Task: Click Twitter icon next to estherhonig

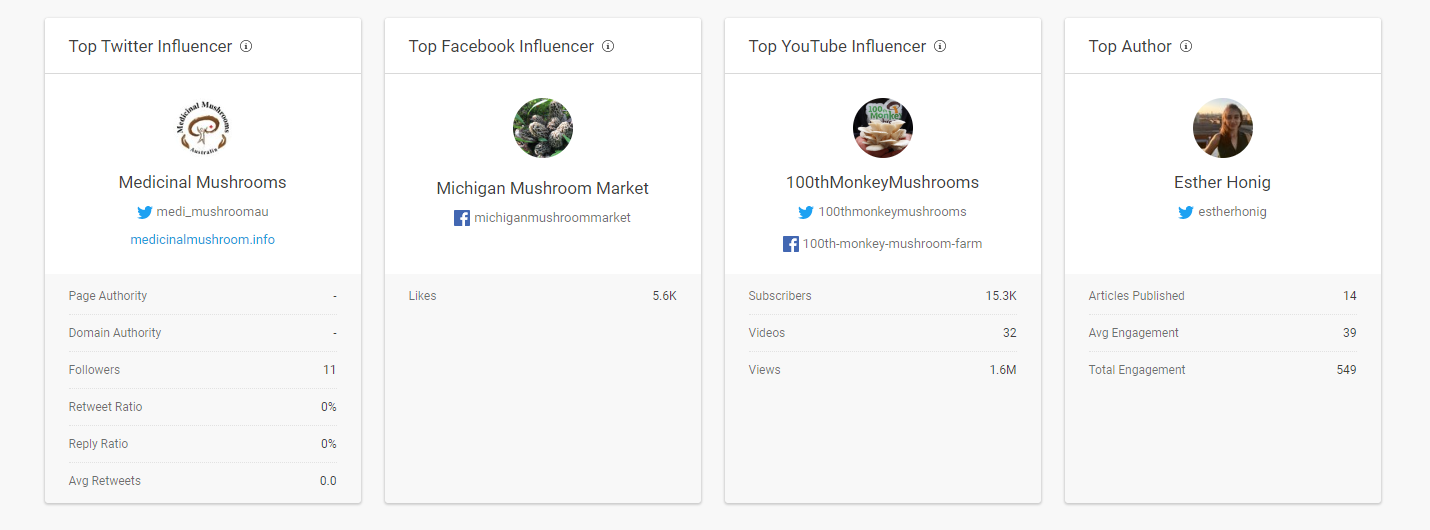Action: (x=1186, y=212)
